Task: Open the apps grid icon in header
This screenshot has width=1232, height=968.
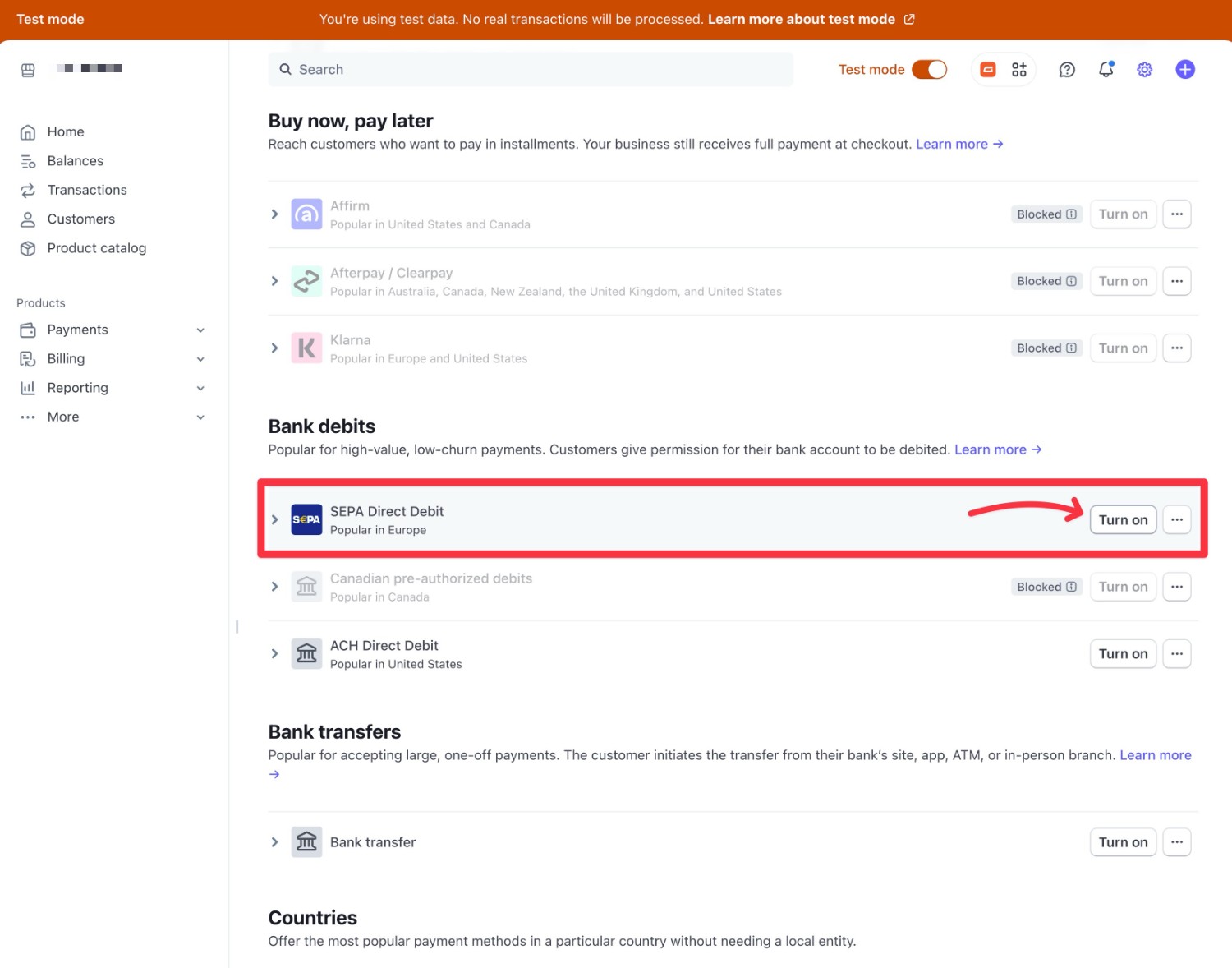Action: point(1019,70)
